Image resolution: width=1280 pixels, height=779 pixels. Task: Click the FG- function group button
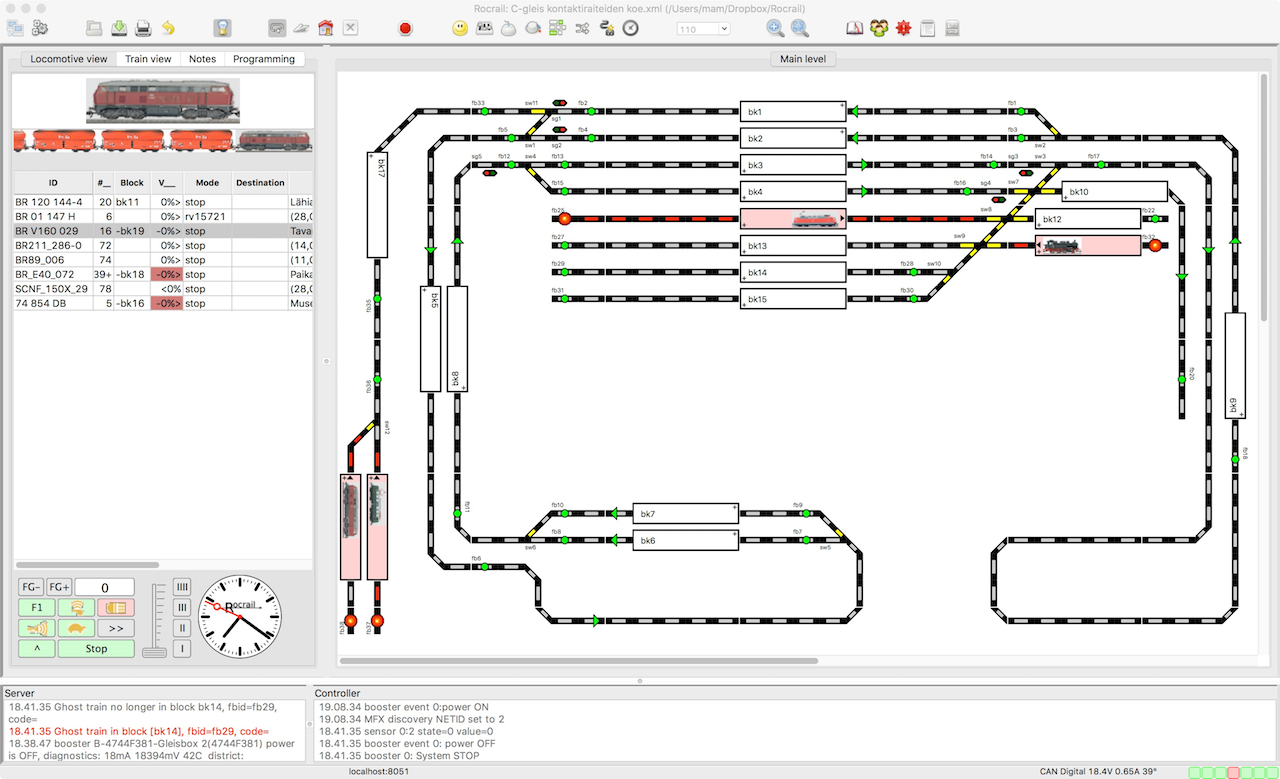(31, 587)
